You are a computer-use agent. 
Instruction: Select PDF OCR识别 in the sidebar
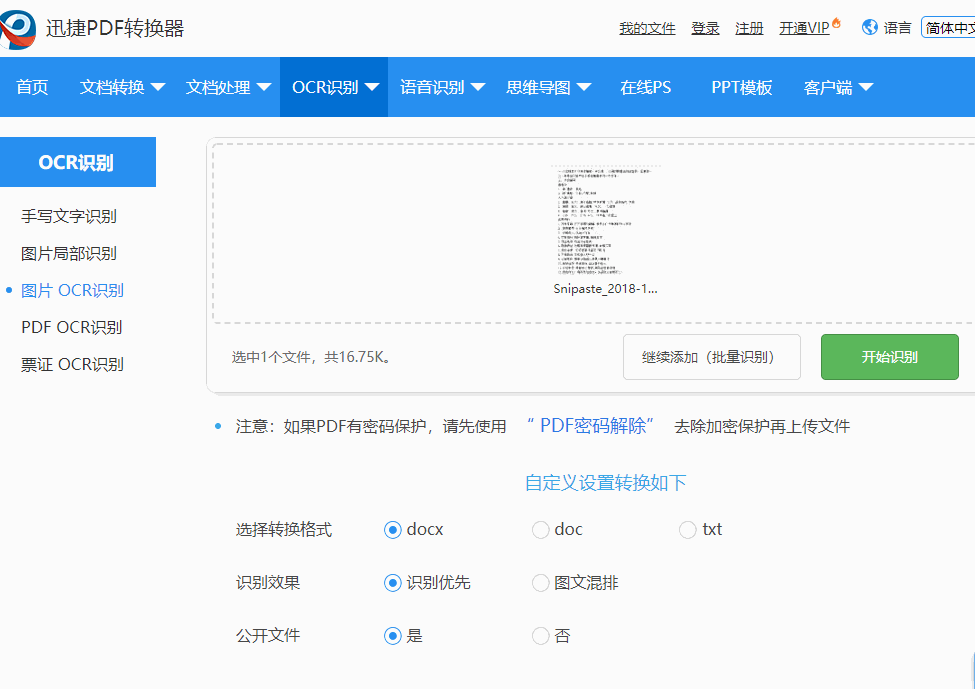click(72, 327)
